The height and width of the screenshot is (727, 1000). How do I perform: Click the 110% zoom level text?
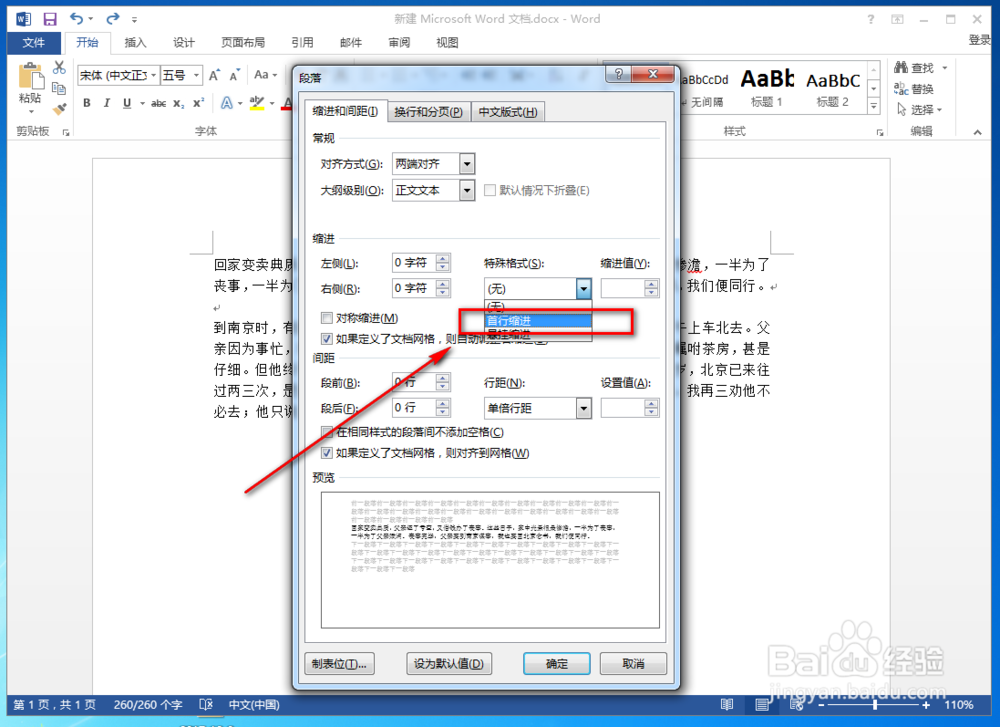pos(959,705)
